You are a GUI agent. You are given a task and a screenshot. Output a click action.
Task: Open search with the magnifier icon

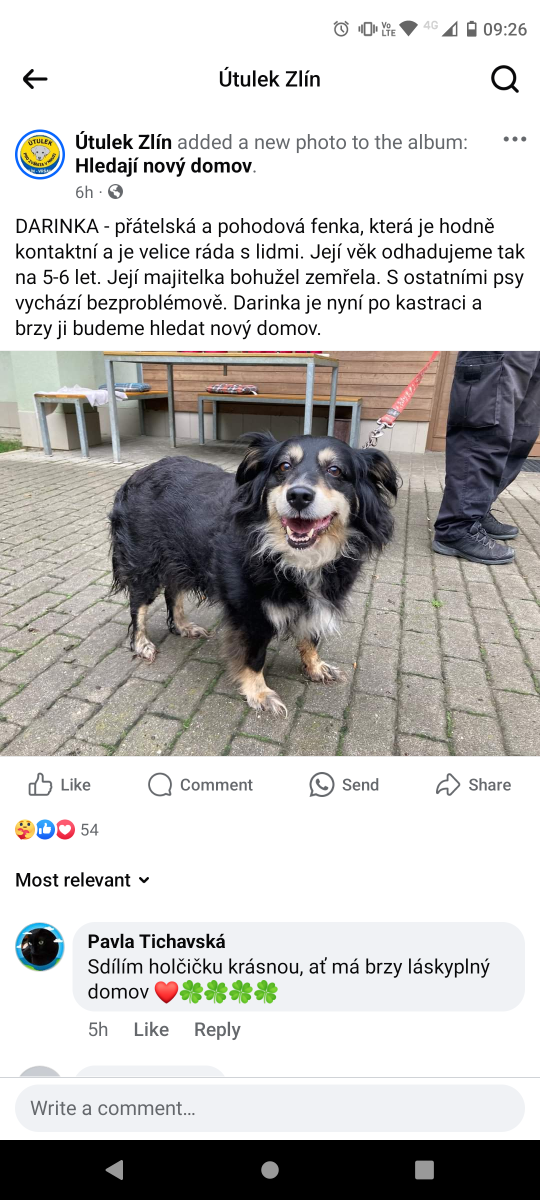(x=505, y=79)
